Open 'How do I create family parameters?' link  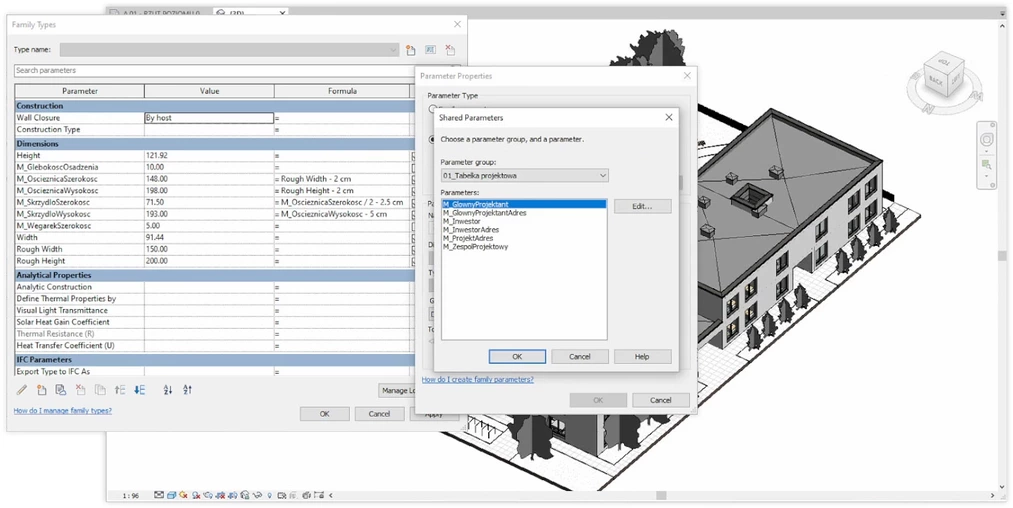click(x=477, y=379)
